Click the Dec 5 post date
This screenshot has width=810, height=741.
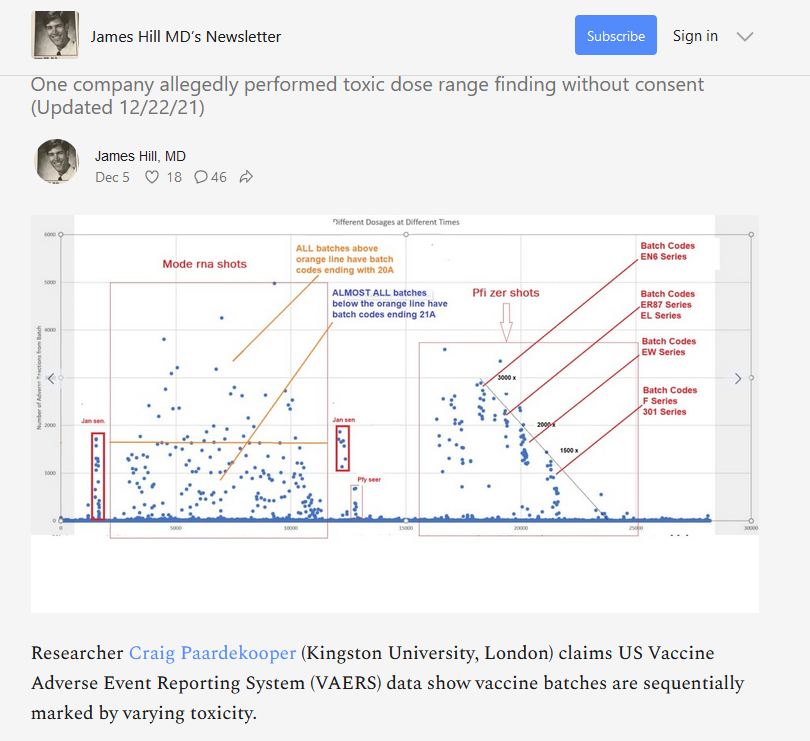(112, 177)
